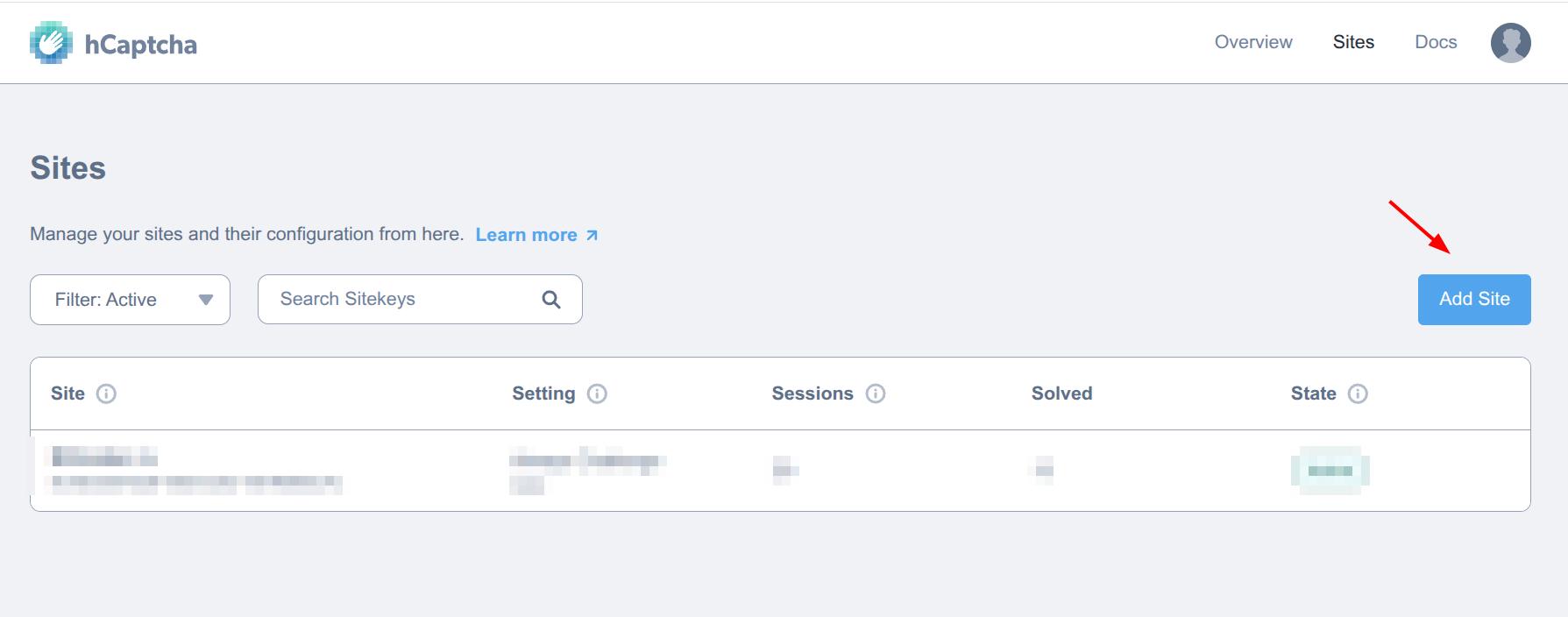Click the hCaptcha hand logo icon
This screenshot has width=1568, height=617.
click(51, 43)
